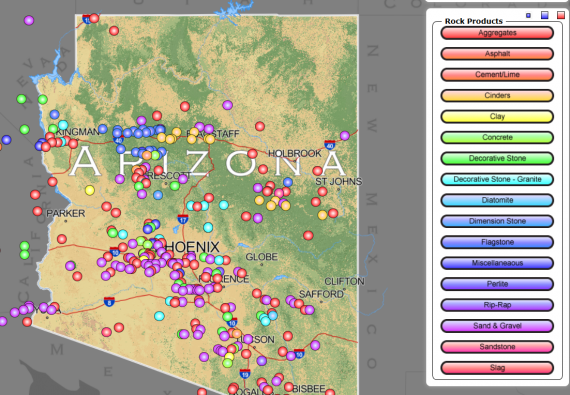Click the purple marker in Nevada's top-left corner
Image resolution: width=570 pixels, height=395 pixels.
click(29, 20)
